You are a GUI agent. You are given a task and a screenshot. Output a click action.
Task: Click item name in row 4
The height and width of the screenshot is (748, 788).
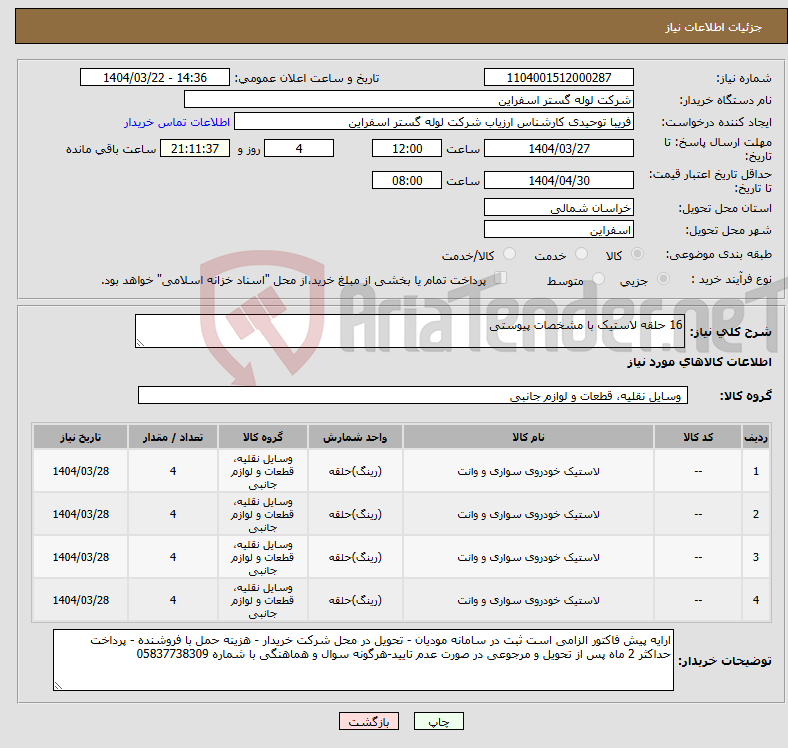coord(528,600)
